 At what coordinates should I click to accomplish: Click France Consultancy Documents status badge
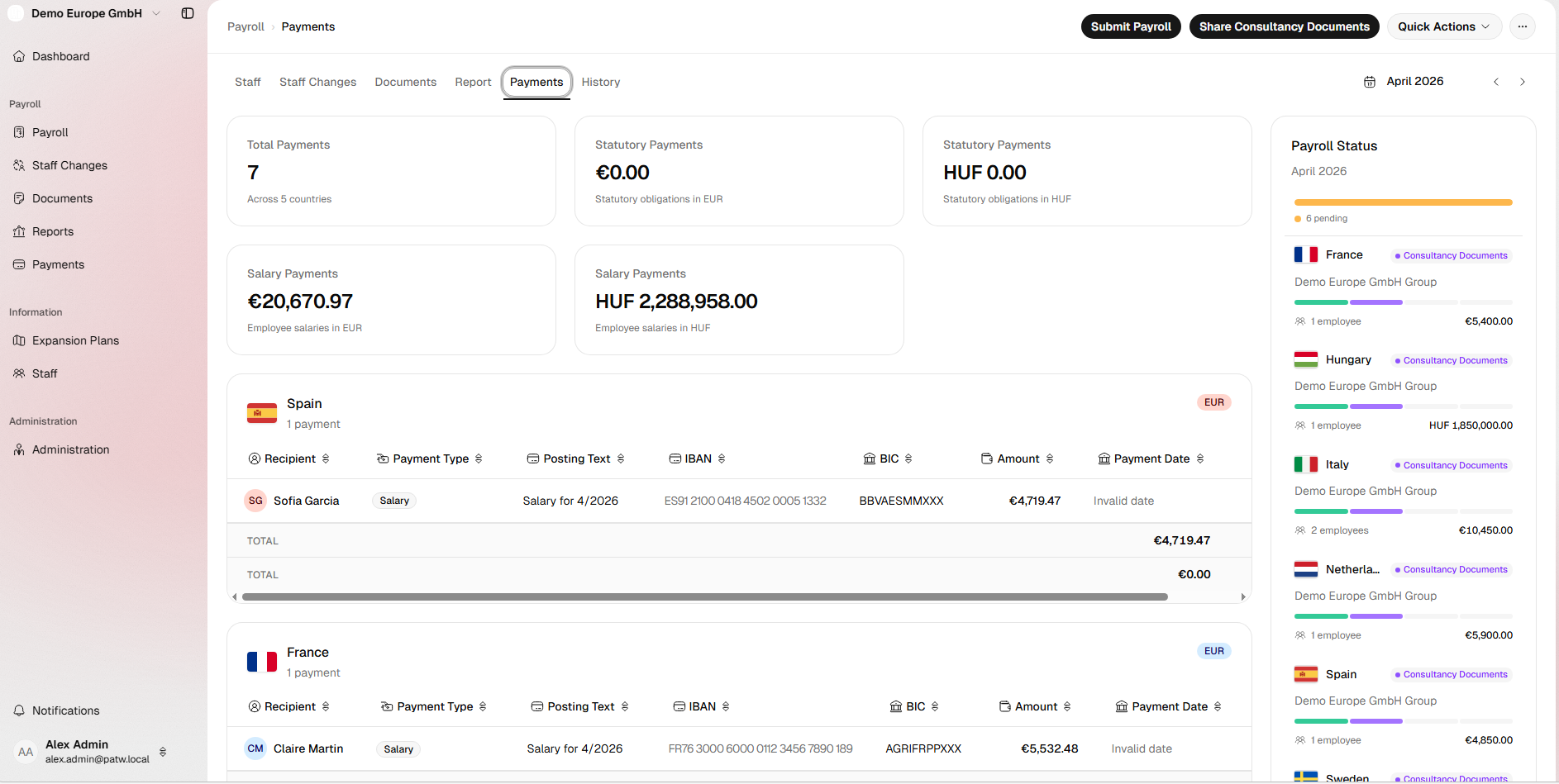[x=1452, y=255]
